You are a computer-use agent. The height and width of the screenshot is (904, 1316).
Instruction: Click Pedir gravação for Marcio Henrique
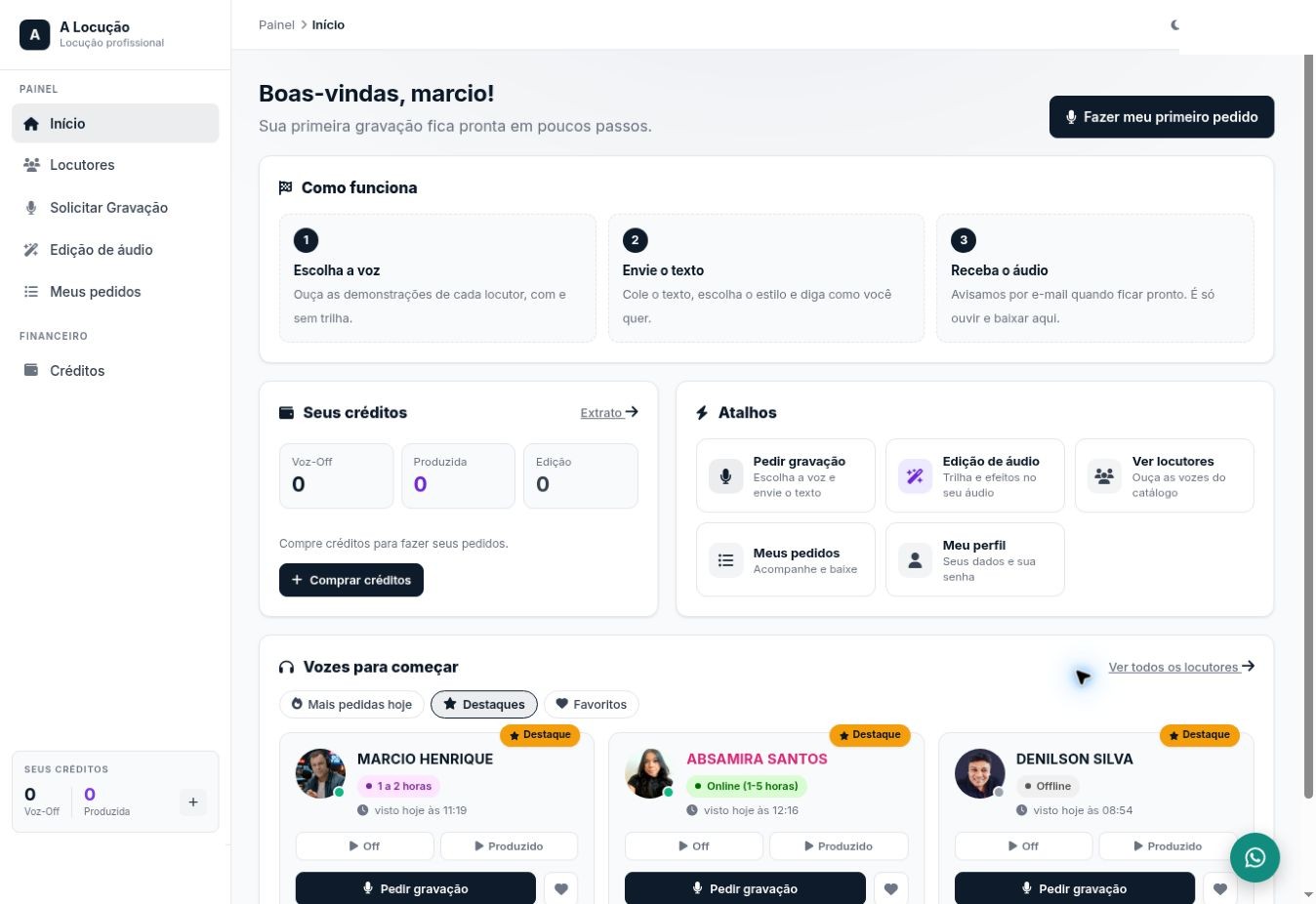[416, 888]
